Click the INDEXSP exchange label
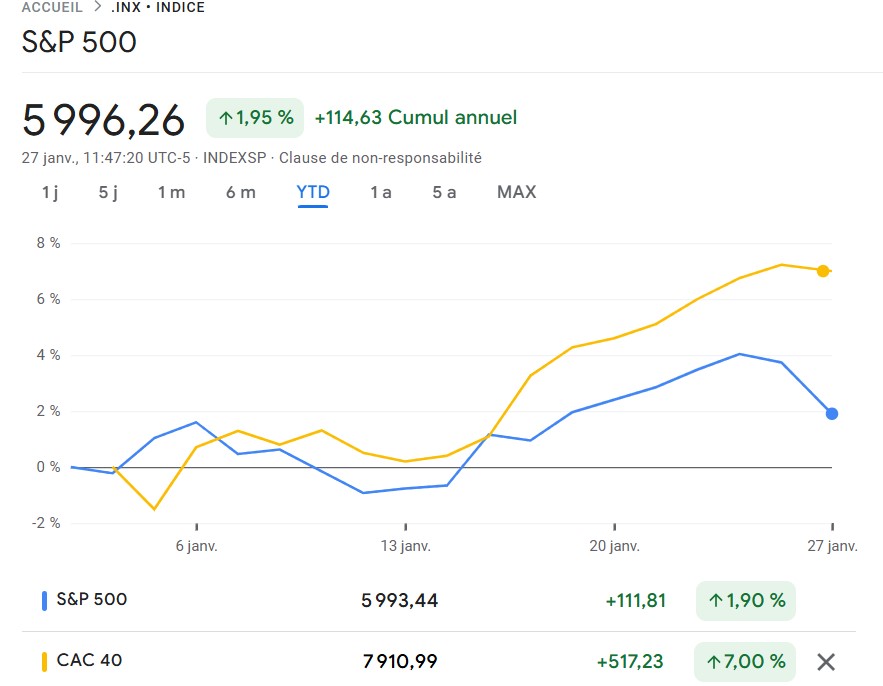Image resolution: width=883 pixels, height=686 pixels. click(x=234, y=158)
